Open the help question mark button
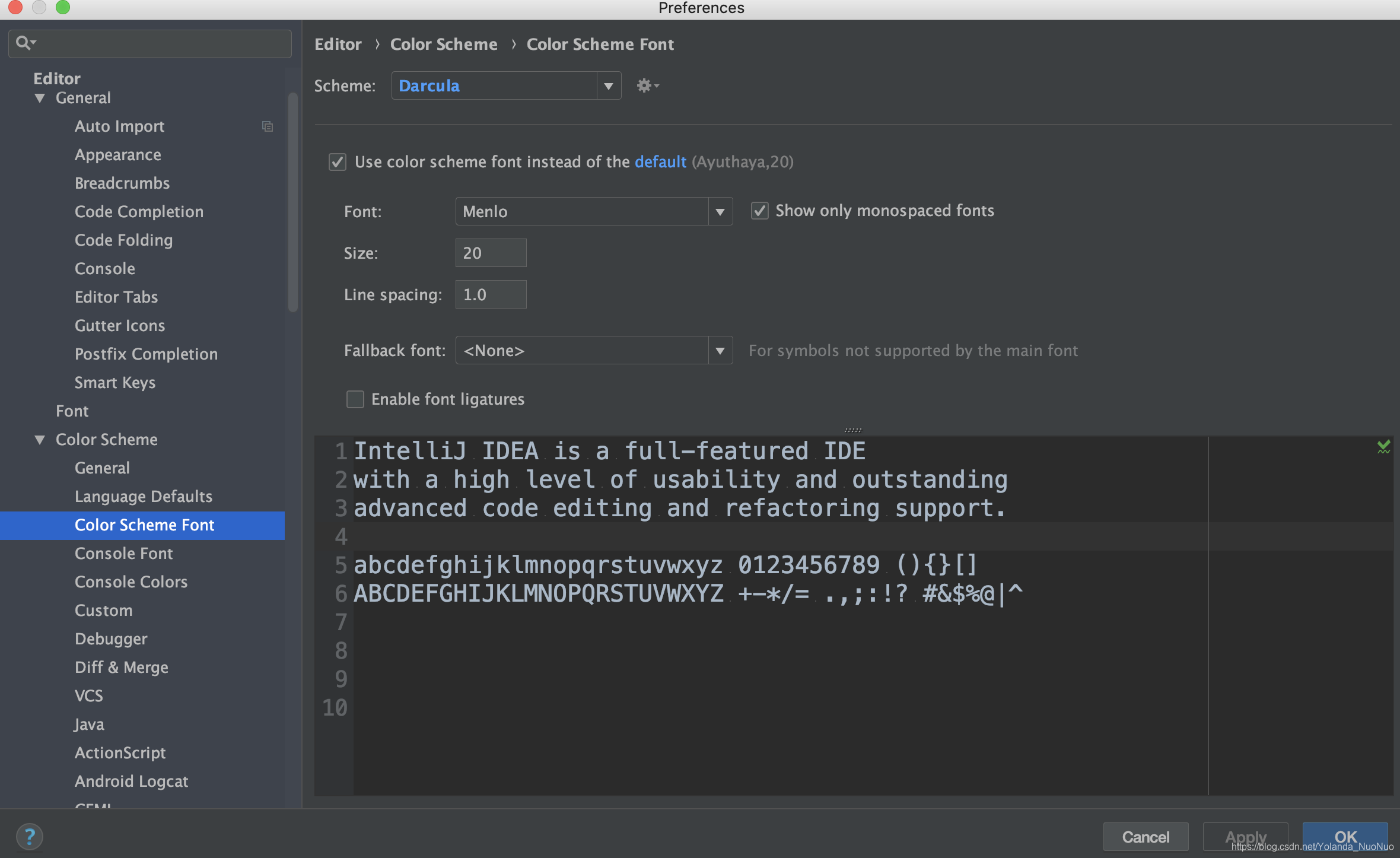Screen dimensions: 1400x858 click(x=30, y=837)
